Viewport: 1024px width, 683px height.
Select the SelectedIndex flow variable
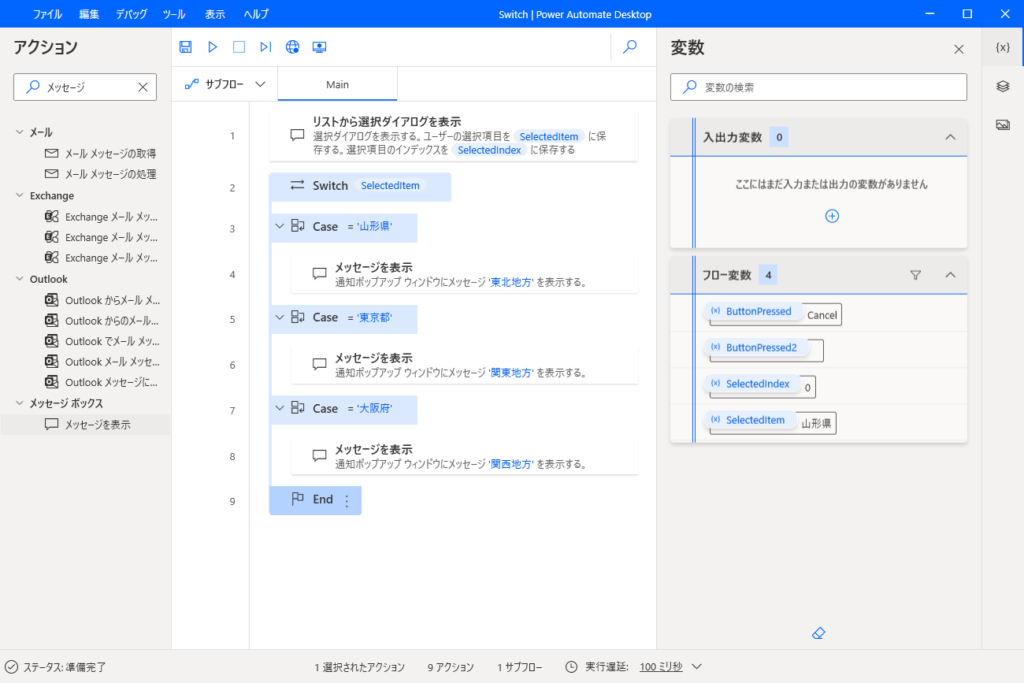pos(752,384)
